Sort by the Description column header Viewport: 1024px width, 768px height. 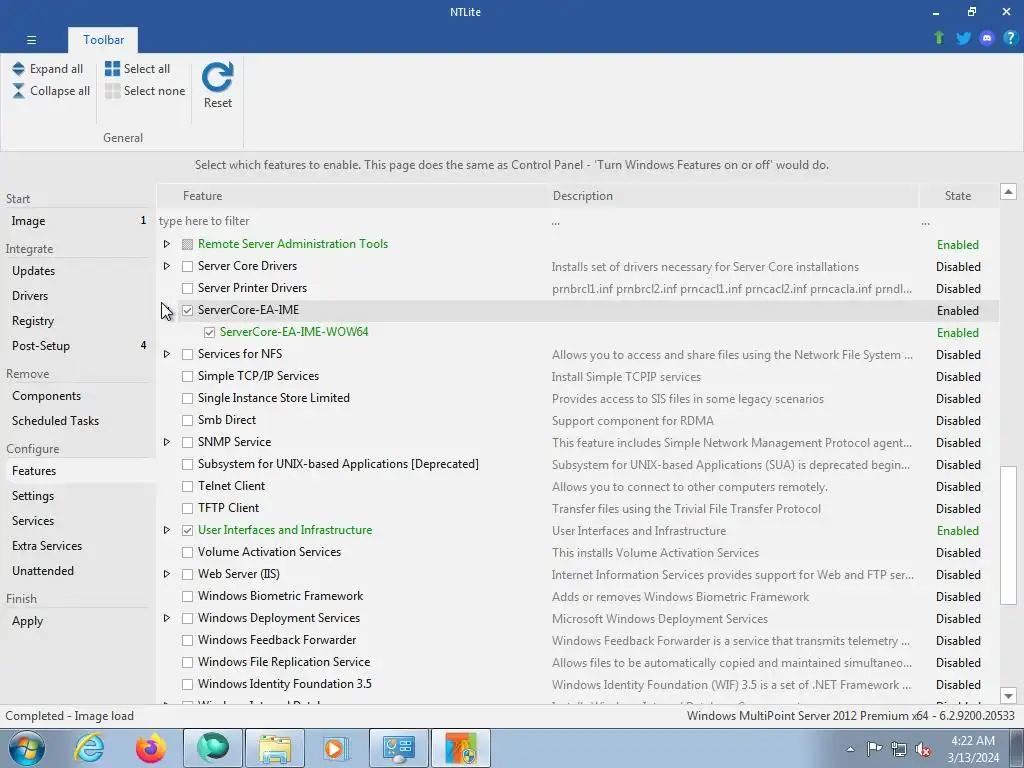(x=733, y=196)
